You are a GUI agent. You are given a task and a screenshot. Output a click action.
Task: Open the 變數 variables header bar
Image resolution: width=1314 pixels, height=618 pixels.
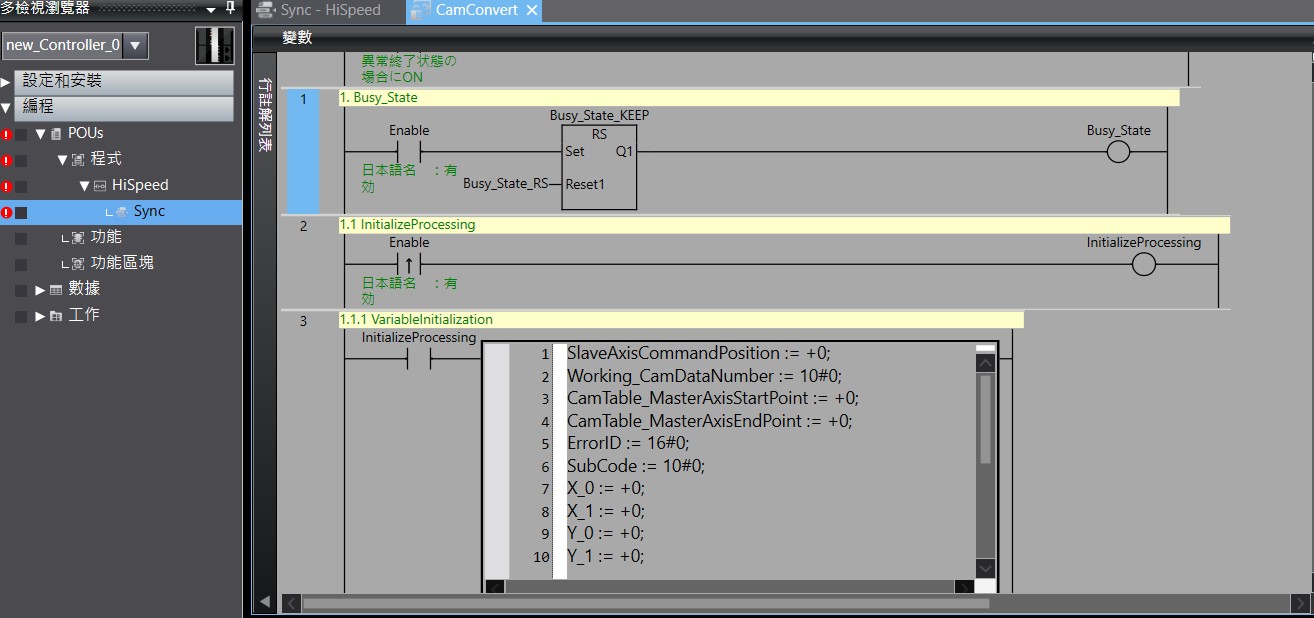pyautogui.click(x=297, y=38)
